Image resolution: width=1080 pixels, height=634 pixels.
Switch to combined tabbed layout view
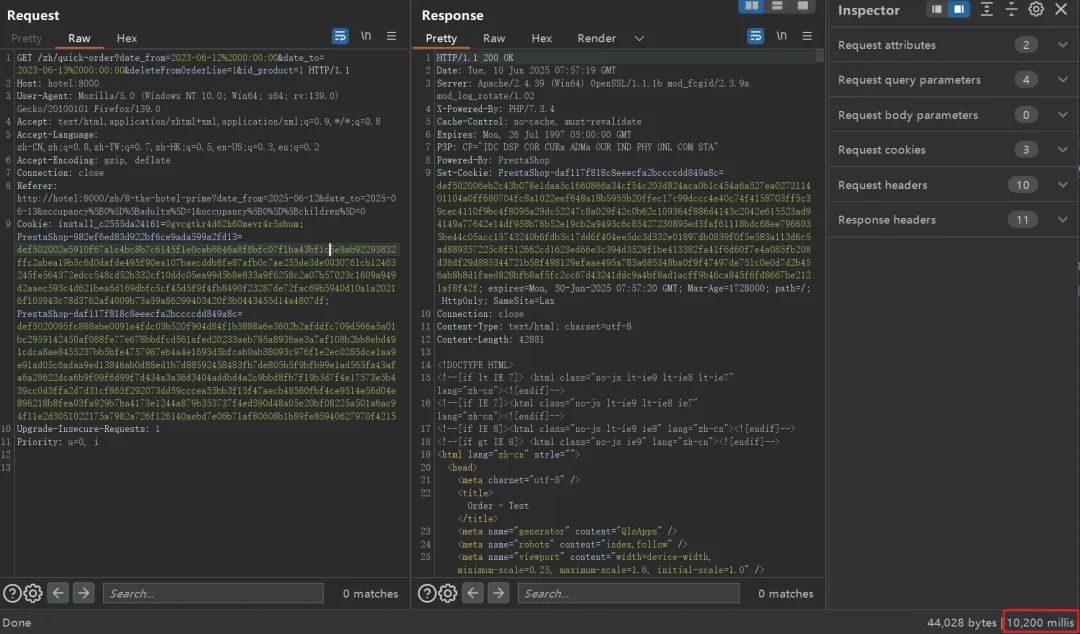pos(802,6)
